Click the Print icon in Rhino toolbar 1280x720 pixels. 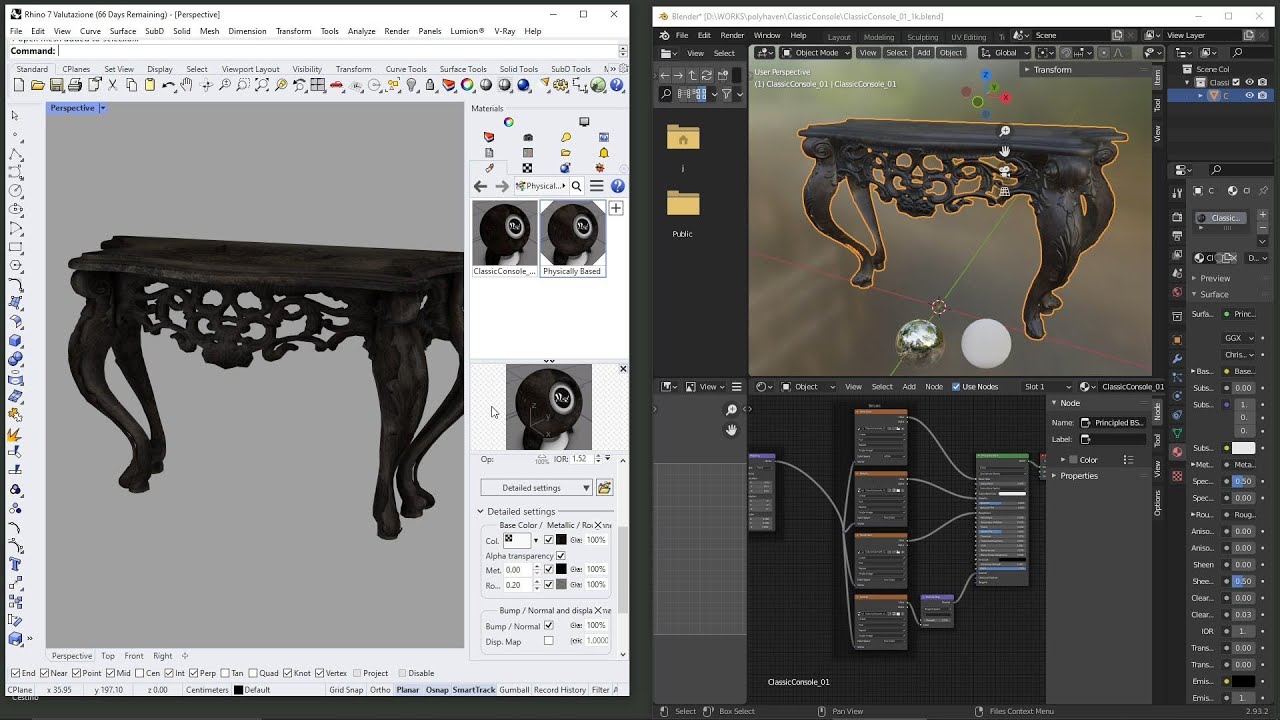click(x=75, y=86)
